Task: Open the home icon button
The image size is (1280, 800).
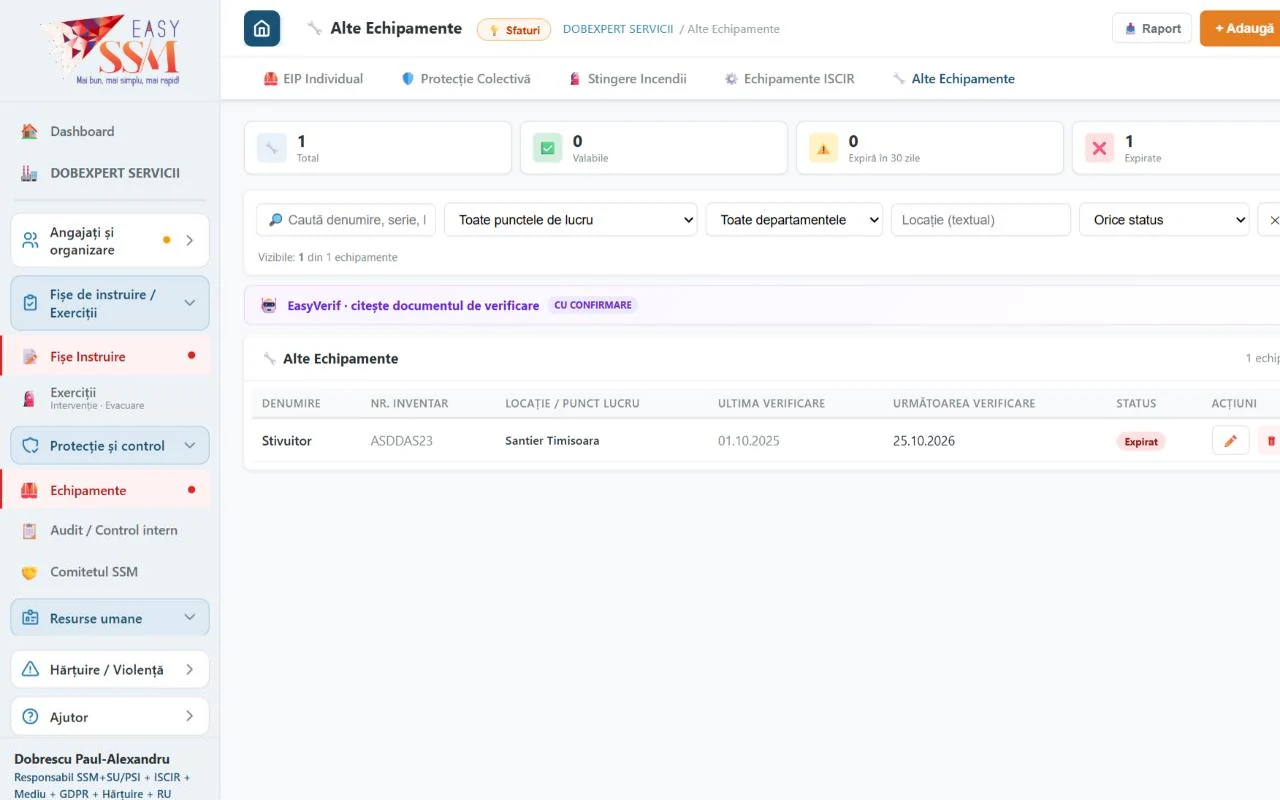Action: click(x=262, y=28)
